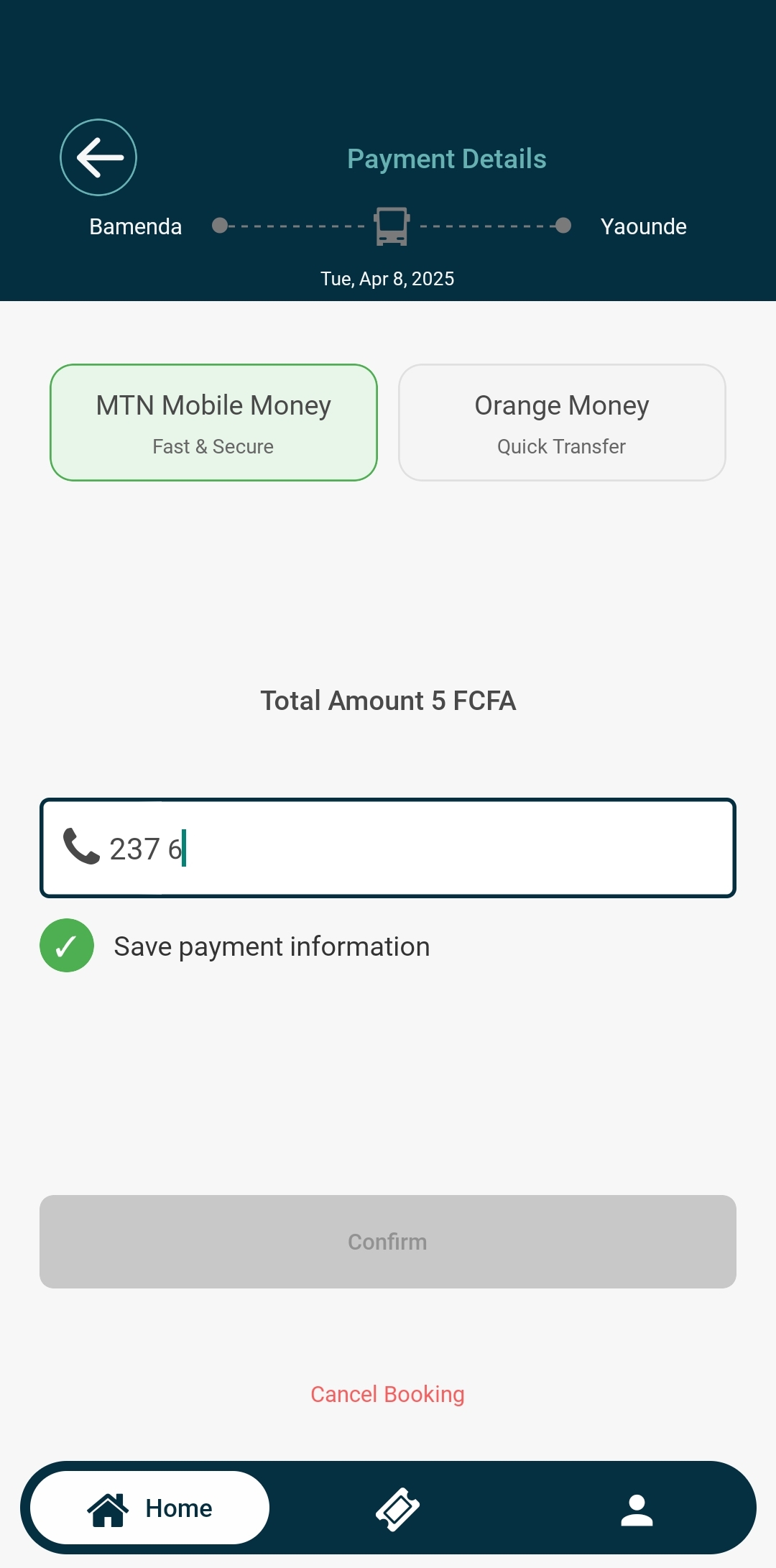Click the Yaounde destination label
This screenshot has width=776, height=1568.
(643, 226)
